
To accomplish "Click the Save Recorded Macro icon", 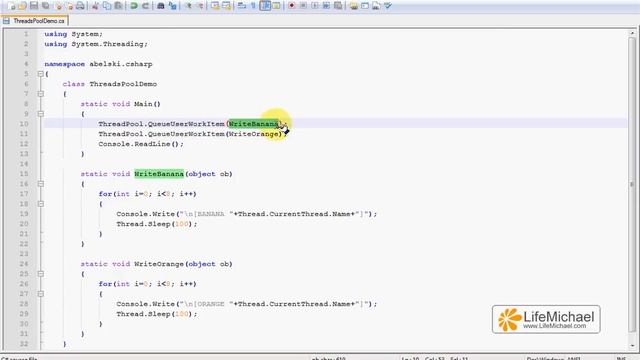I will tap(338, 6).
